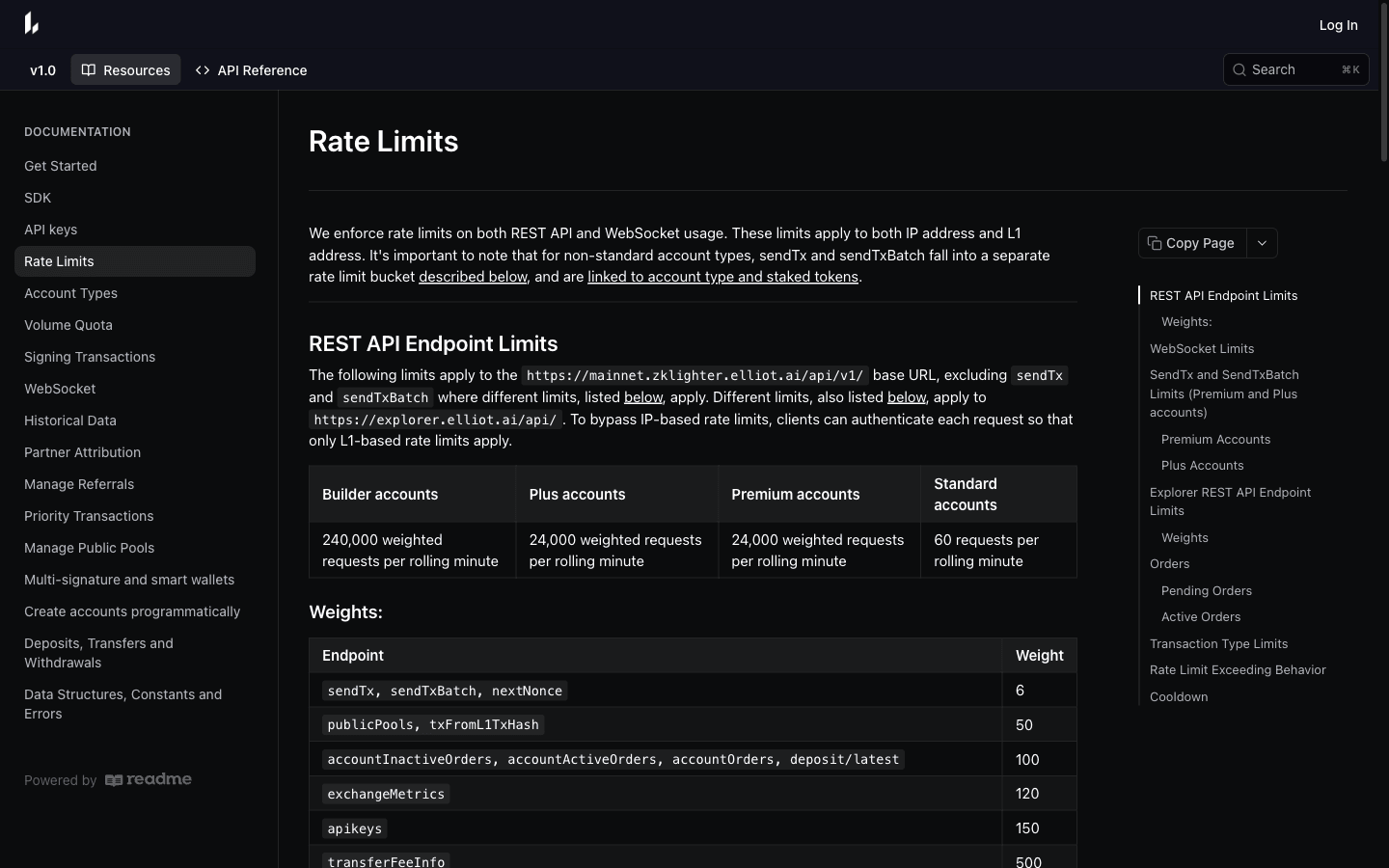Click the Lighter logo icon
The image size is (1389, 868).
(32, 23)
